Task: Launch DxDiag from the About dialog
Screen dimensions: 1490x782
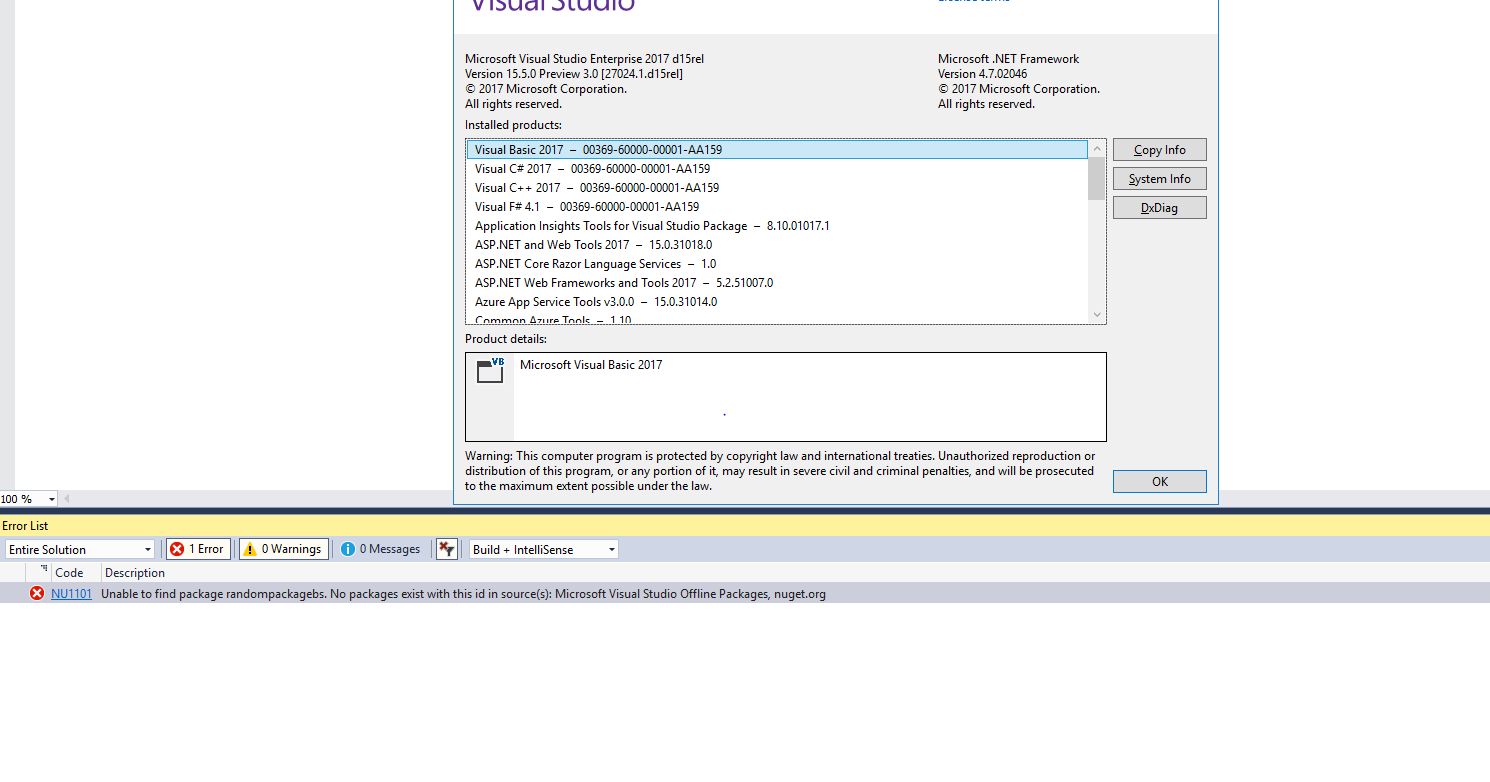Action: [x=1159, y=207]
